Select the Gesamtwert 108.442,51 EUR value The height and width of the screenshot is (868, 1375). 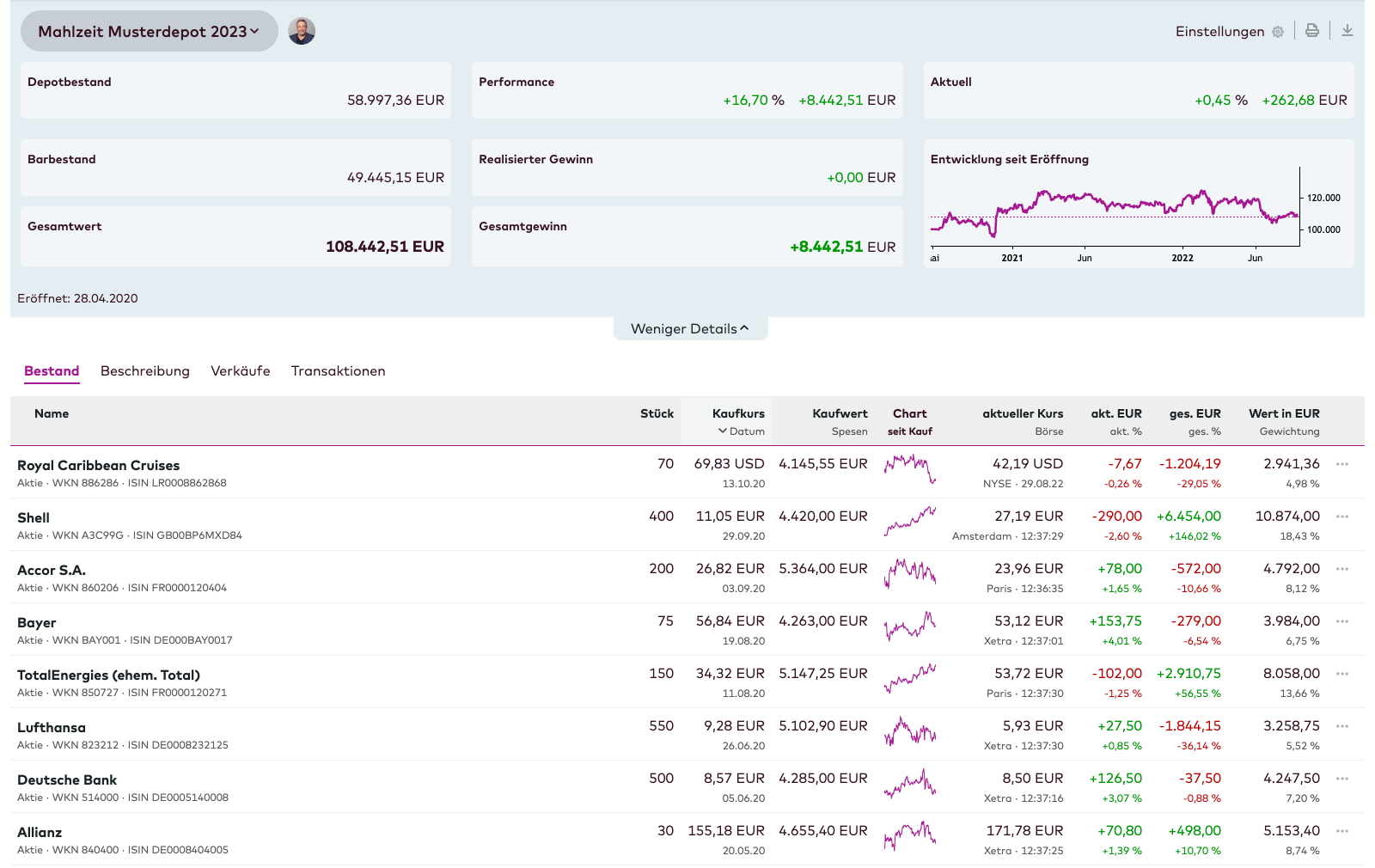(x=385, y=247)
